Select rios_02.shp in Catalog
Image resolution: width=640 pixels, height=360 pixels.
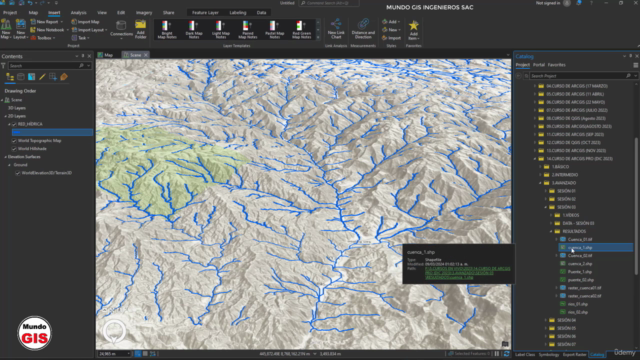coord(578,312)
